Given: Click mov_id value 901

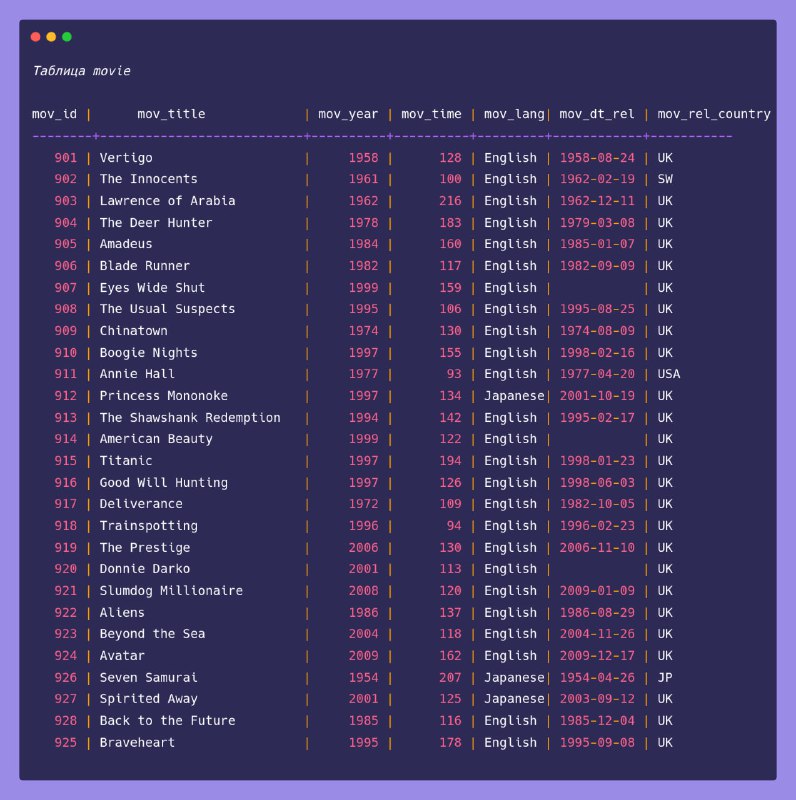Looking at the screenshot, I should coord(66,158).
